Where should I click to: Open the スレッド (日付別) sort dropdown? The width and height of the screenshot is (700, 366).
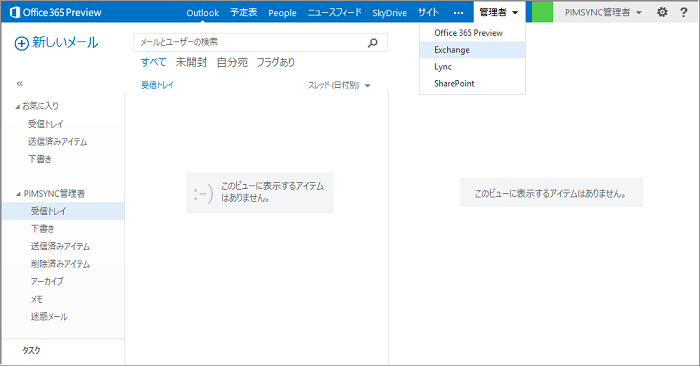click(x=339, y=85)
